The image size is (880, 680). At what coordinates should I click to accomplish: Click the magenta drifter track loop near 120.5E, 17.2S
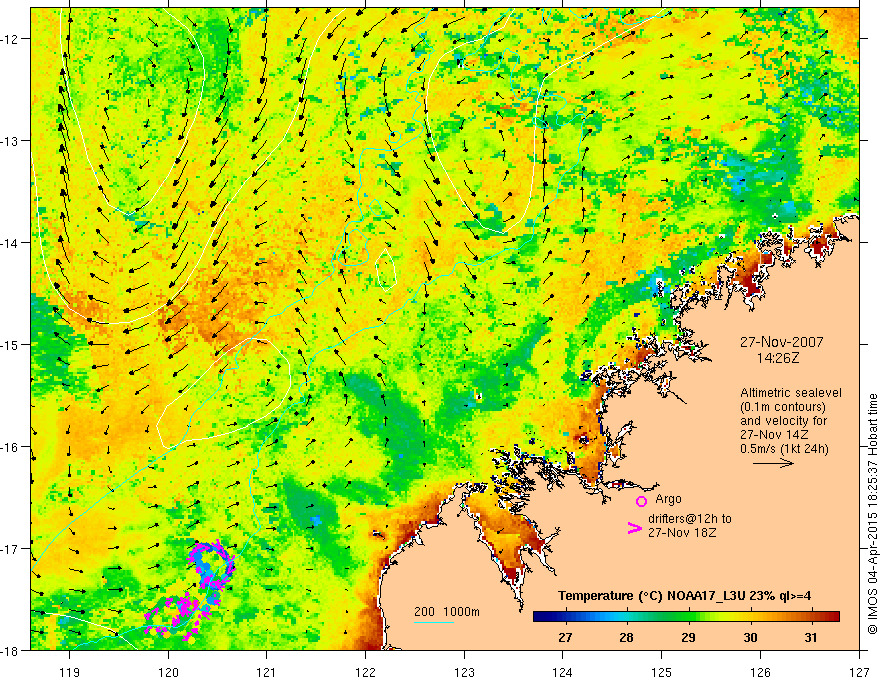point(212,565)
